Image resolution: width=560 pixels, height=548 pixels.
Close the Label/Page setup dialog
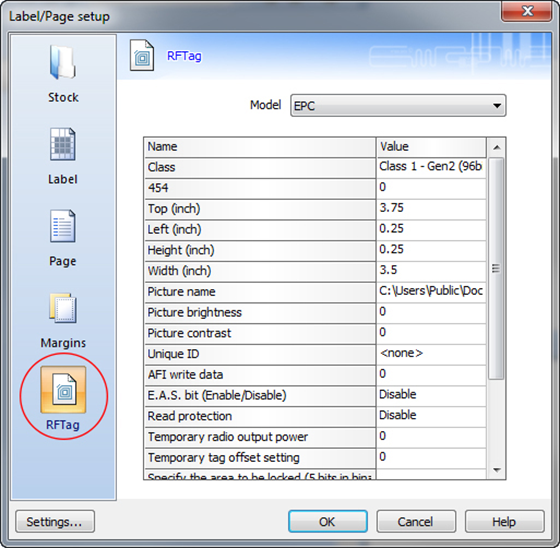pyautogui.click(x=527, y=11)
